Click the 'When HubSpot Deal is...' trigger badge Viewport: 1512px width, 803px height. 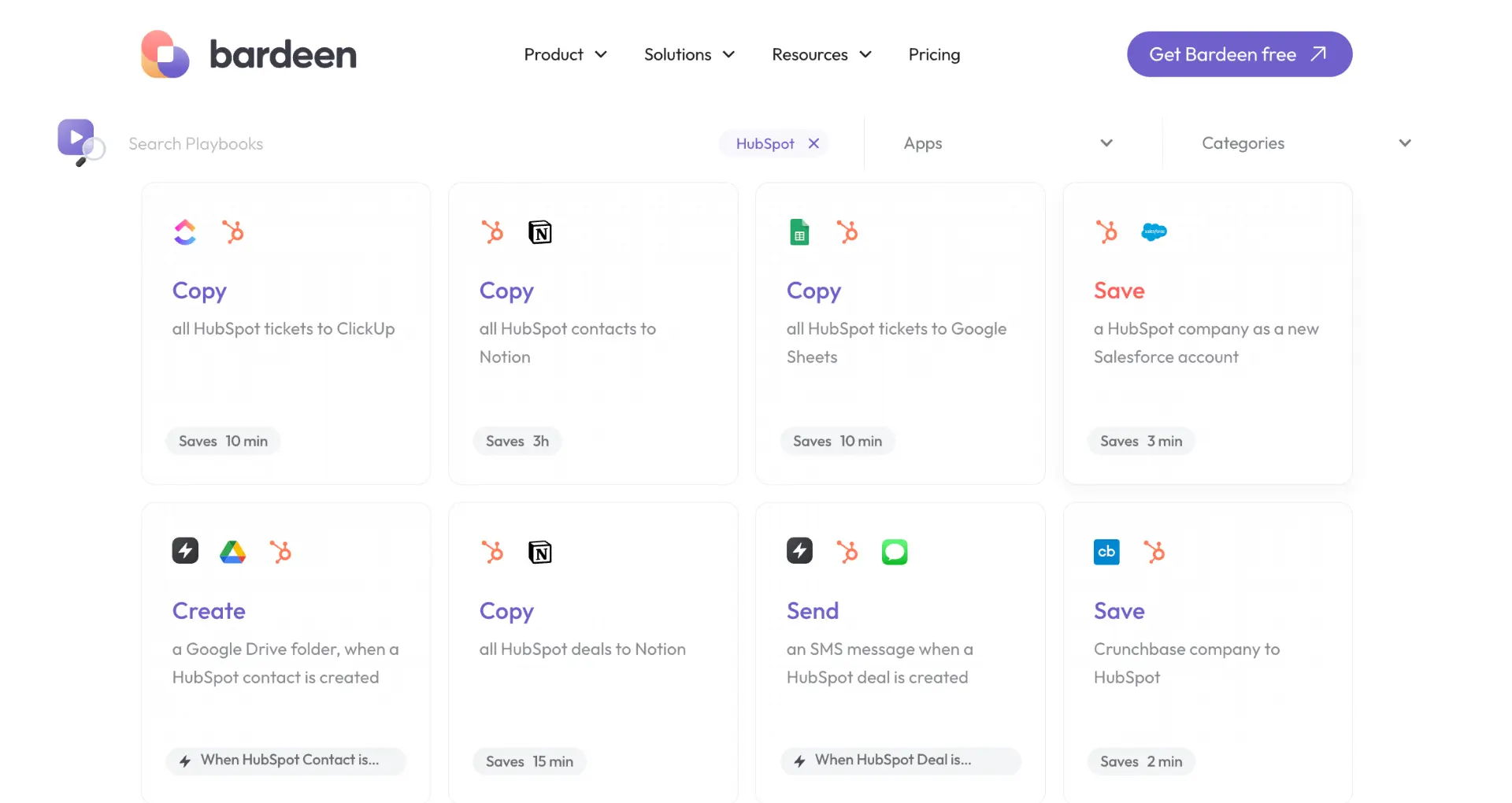[x=901, y=760]
